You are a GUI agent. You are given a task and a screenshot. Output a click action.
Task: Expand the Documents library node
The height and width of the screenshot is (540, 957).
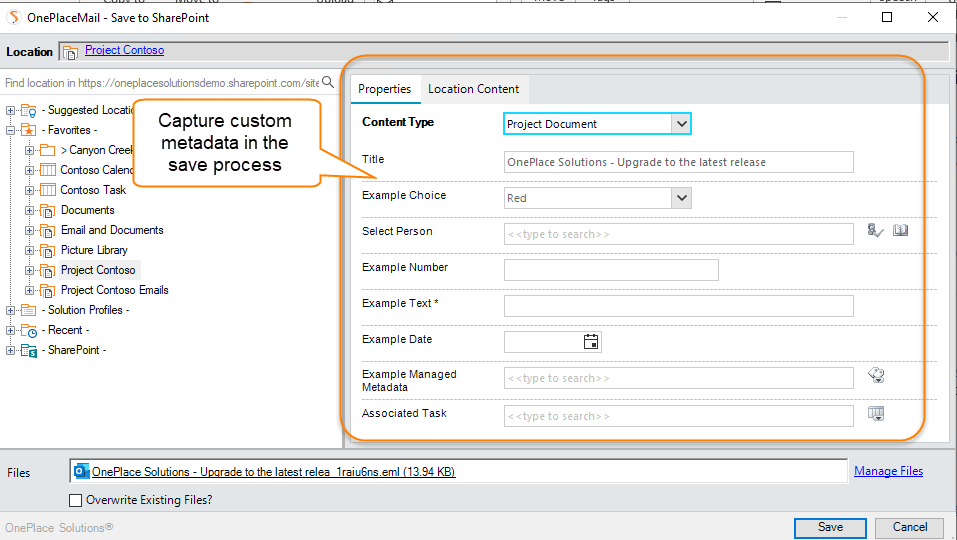coord(29,211)
